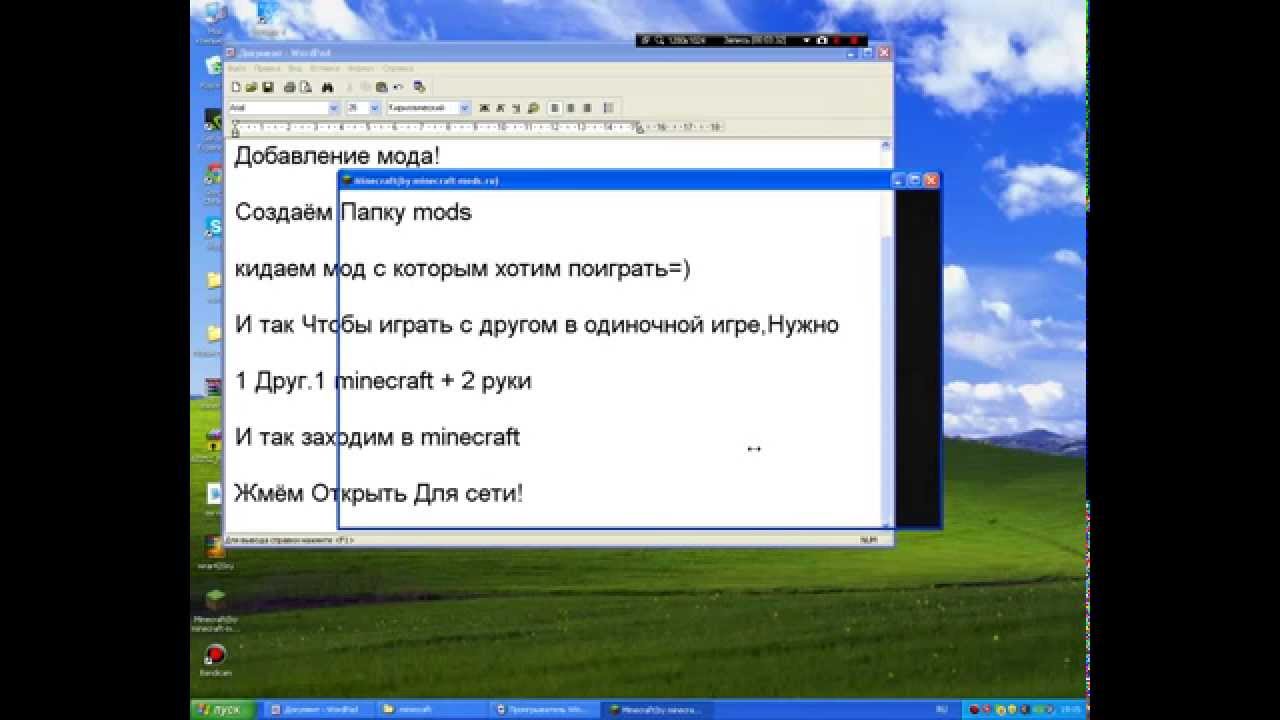Click the WordPad ruler bar
The height and width of the screenshot is (720, 1280).
[477, 128]
